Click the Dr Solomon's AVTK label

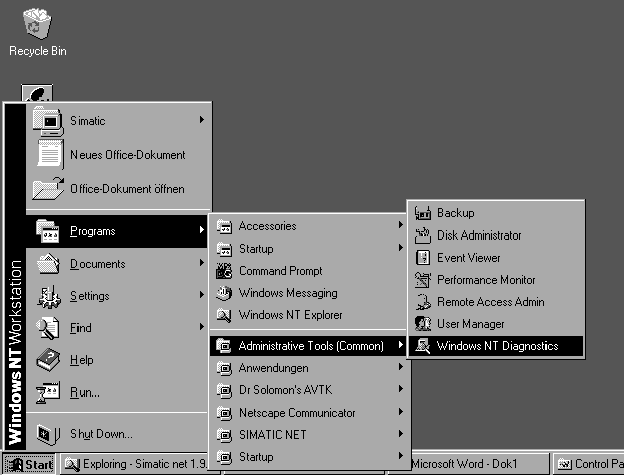[x=285, y=390]
